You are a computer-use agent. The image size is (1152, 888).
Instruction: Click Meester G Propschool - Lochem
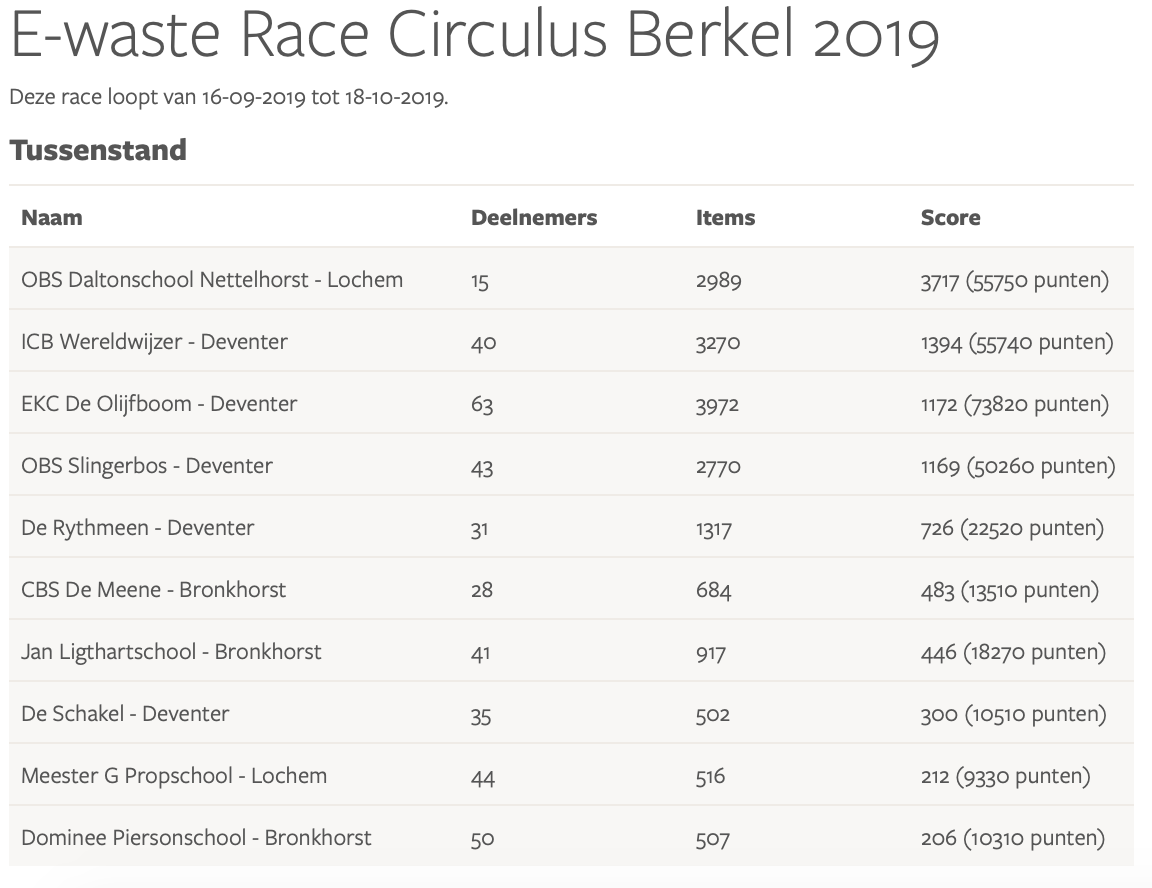click(x=174, y=776)
